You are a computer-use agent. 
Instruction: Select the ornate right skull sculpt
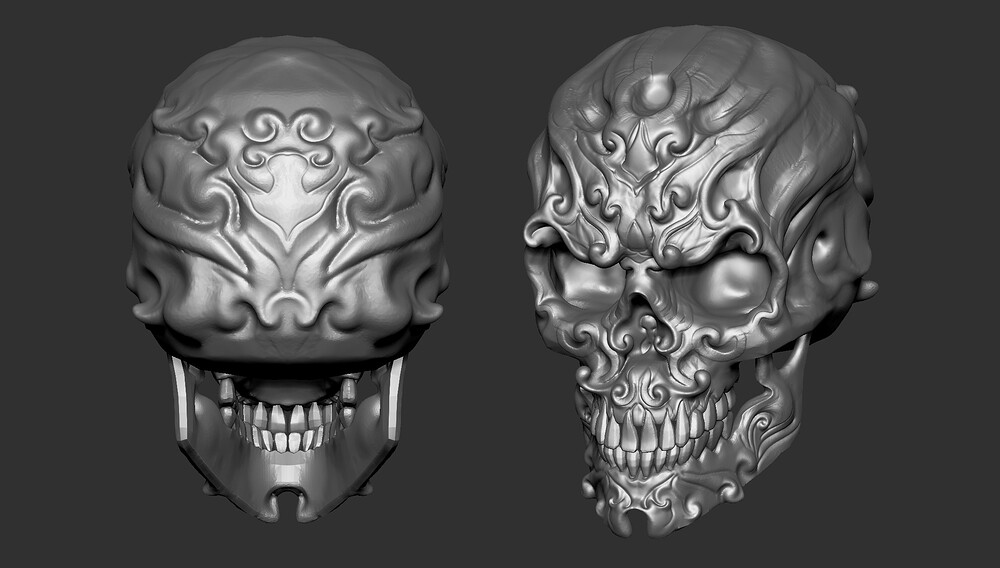click(x=700, y=280)
